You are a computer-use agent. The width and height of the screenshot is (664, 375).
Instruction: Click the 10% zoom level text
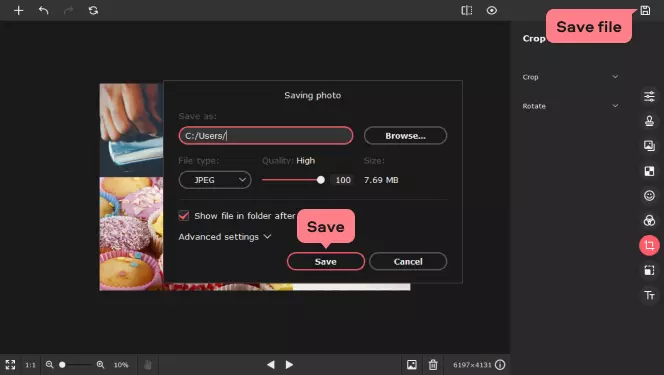[121, 365]
